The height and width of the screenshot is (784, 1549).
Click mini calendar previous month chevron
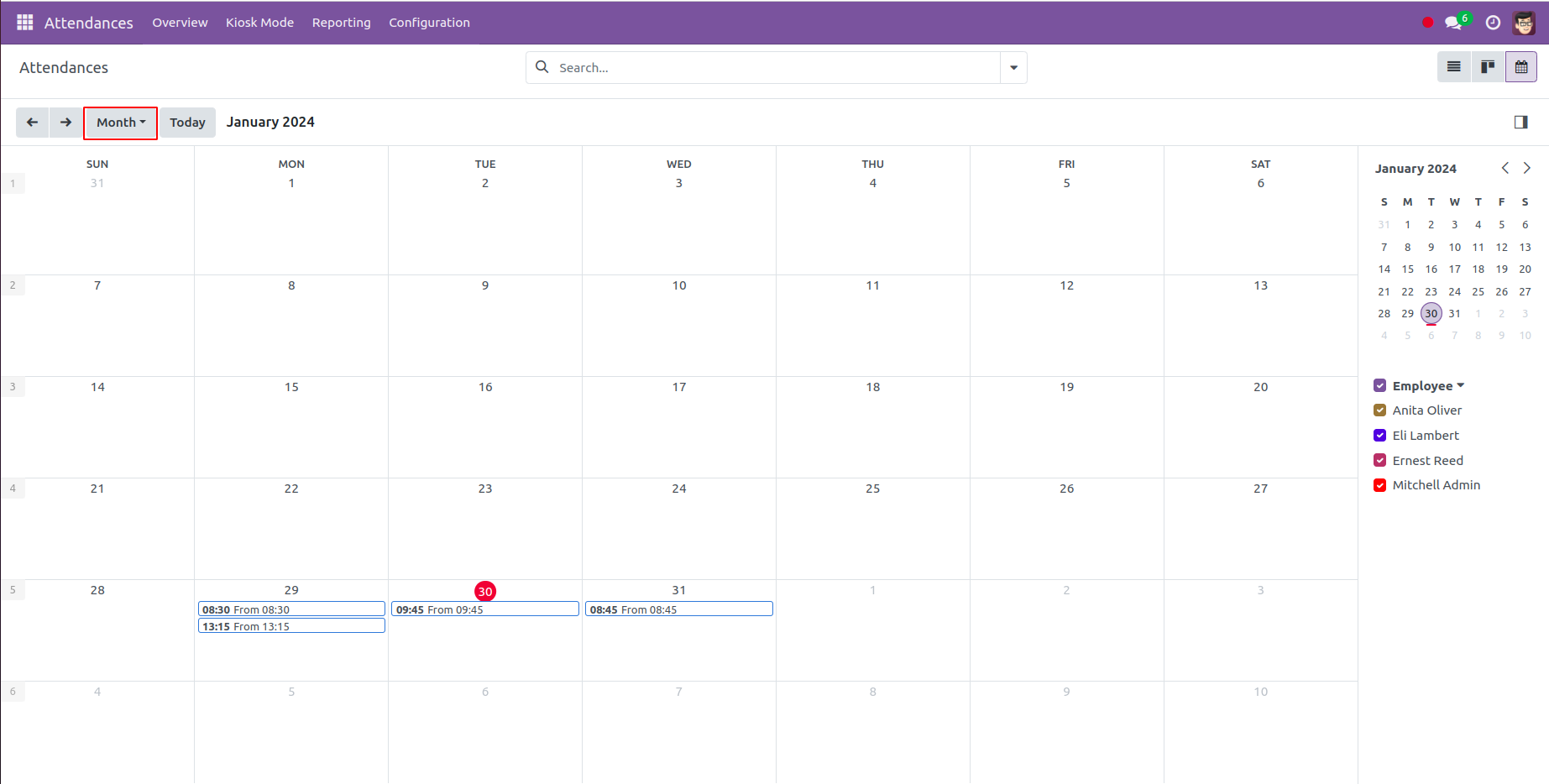pyautogui.click(x=1505, y=168)
